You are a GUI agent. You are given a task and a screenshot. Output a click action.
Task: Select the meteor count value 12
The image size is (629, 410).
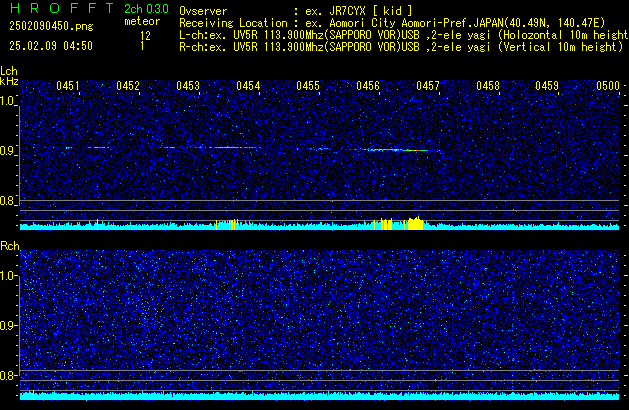(x=145, y=36)
